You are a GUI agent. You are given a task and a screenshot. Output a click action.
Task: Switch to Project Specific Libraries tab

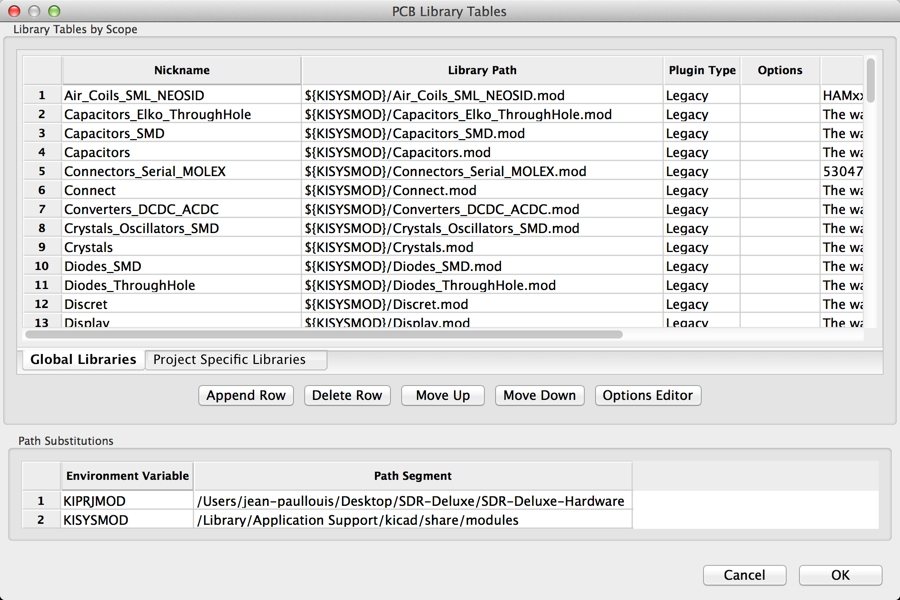[236, 360]
